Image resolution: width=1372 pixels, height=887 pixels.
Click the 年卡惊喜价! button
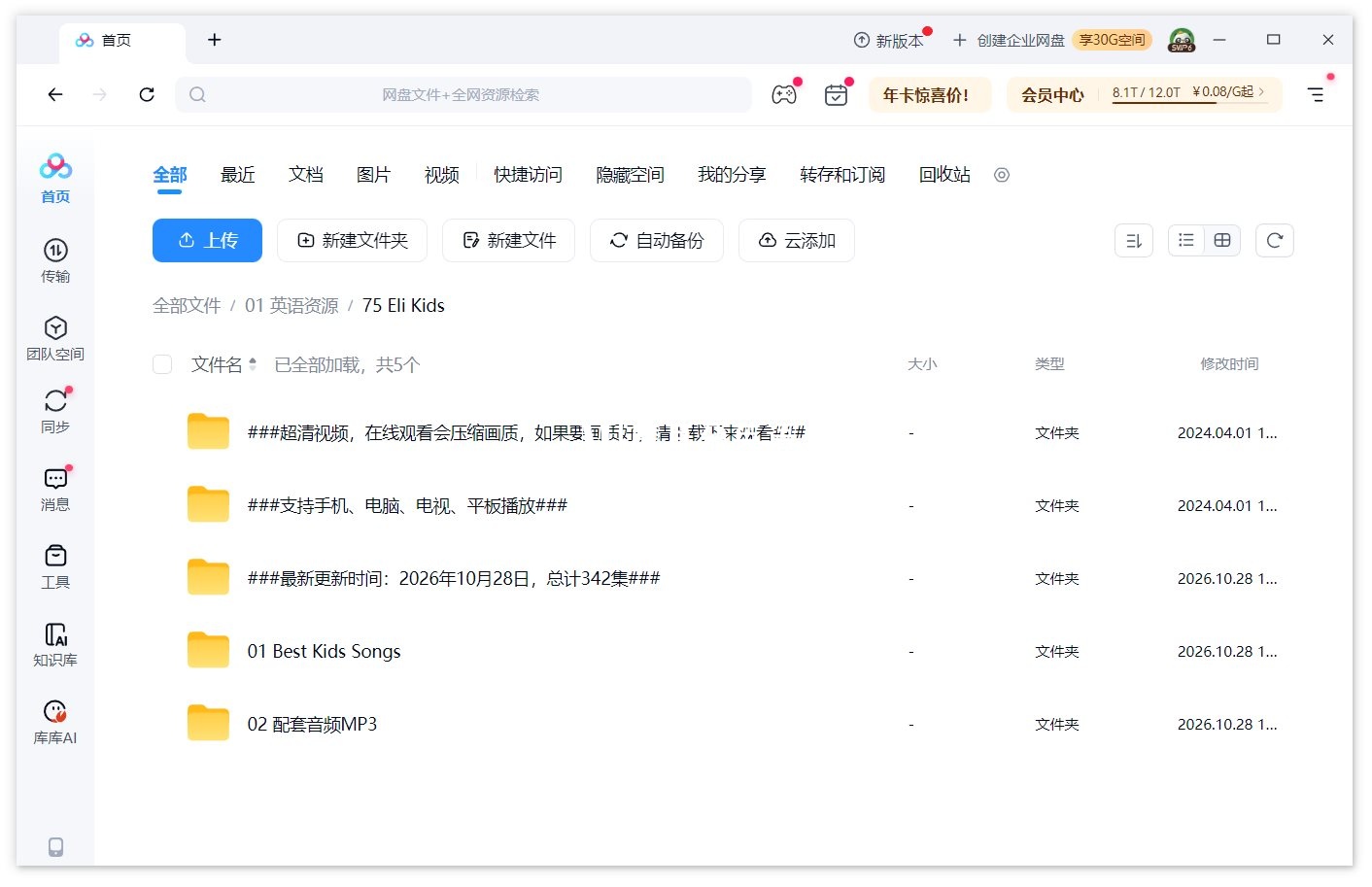pyautogui.click(x=930, y=95)
